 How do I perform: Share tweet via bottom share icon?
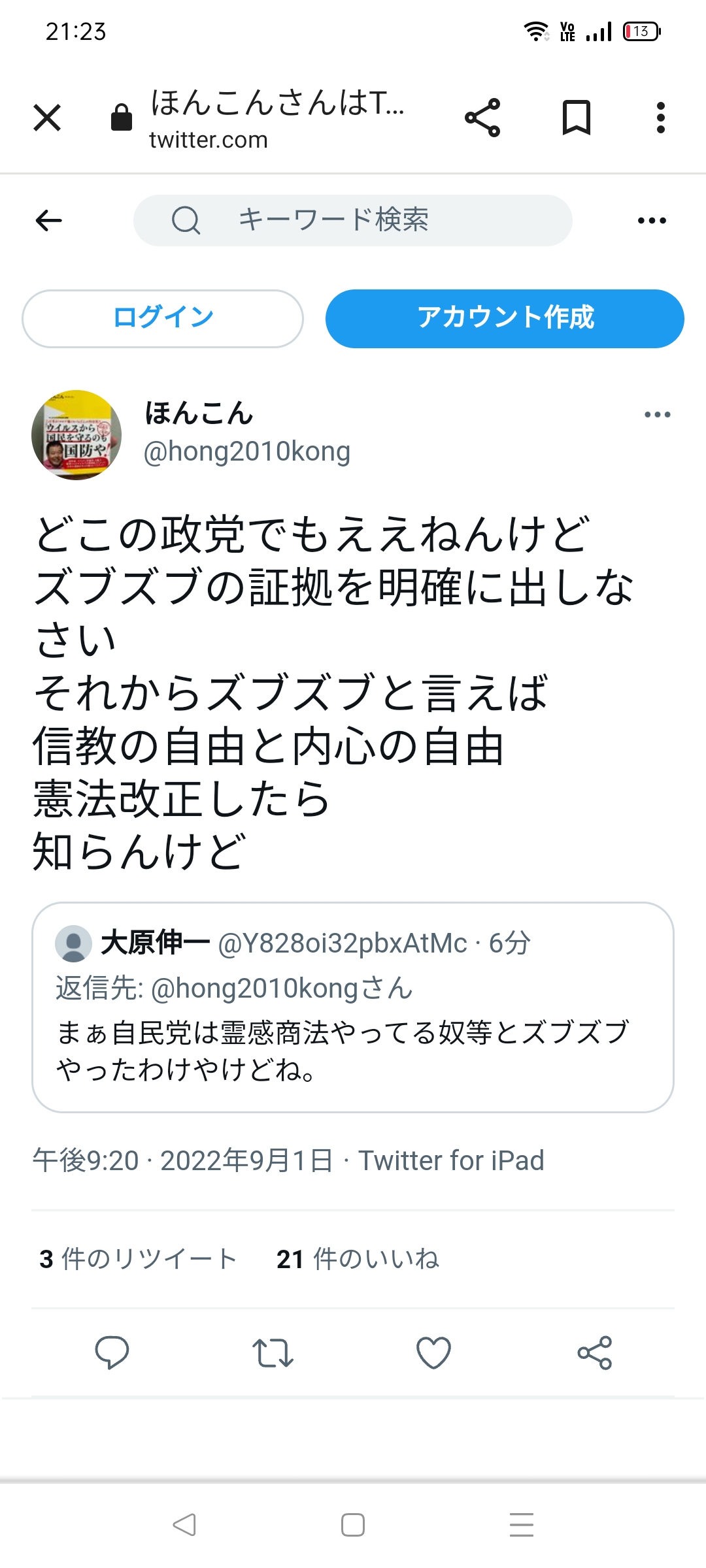(x=595, y=1352)
